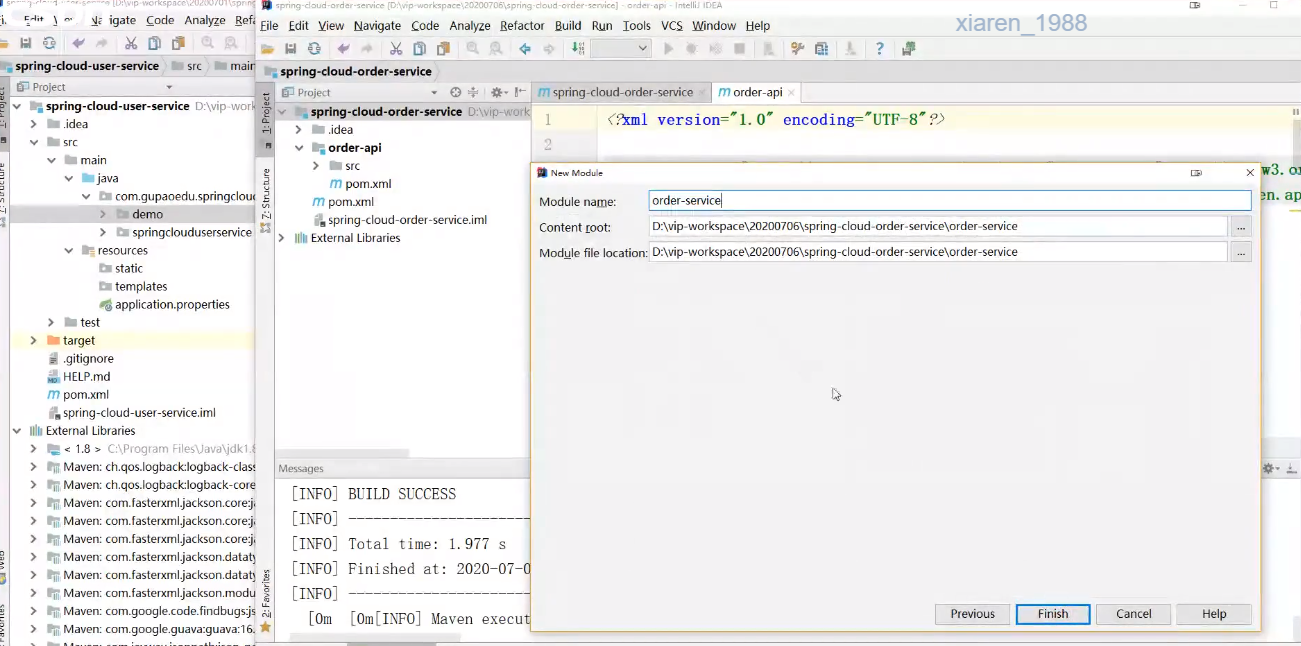Image resolution: width=1301 pixels, height=646 pixels.
Task: Collapse spring-cloud-order-service root node
Action: pos(281,112)
